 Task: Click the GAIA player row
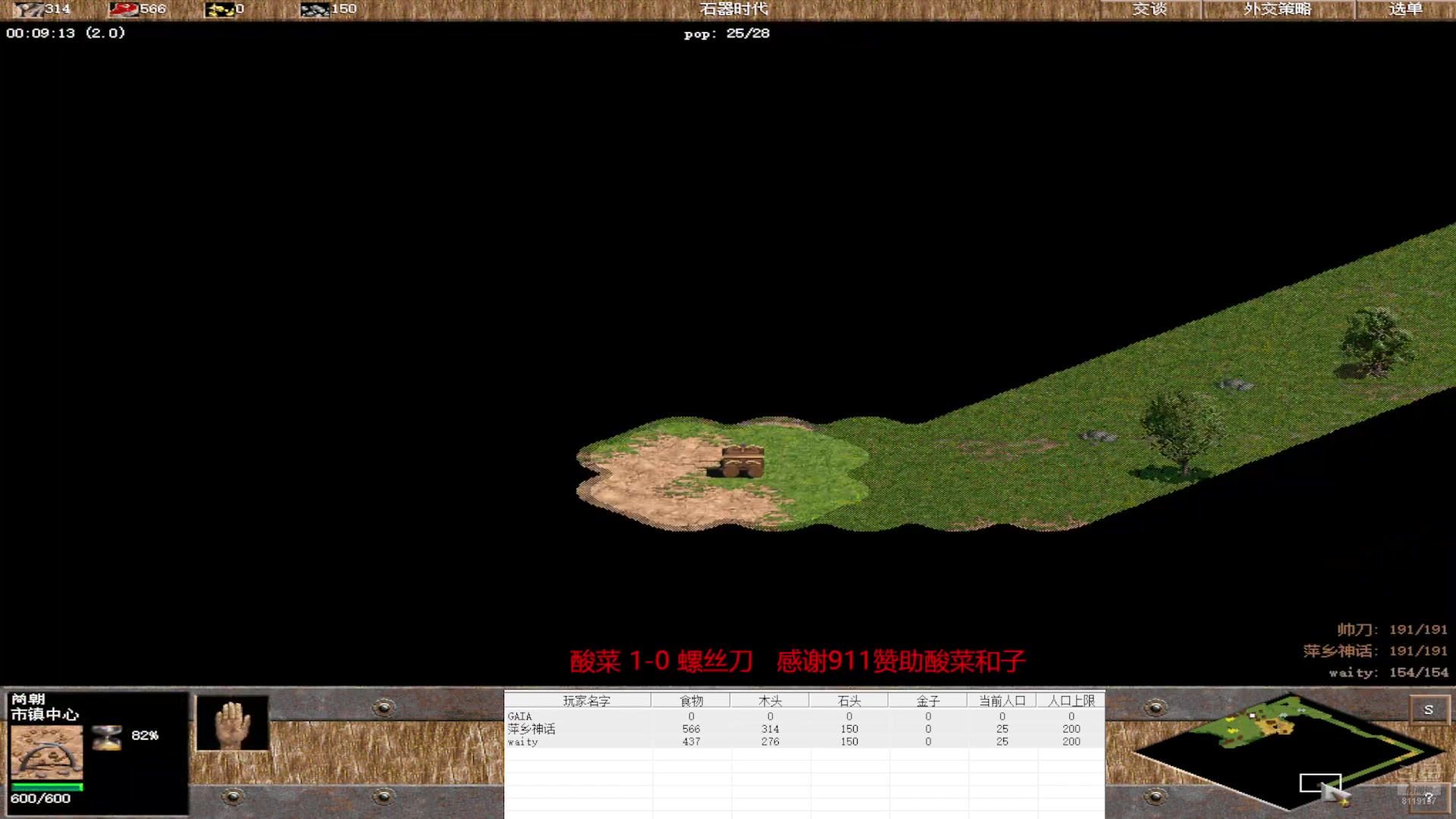pos(805,716)
